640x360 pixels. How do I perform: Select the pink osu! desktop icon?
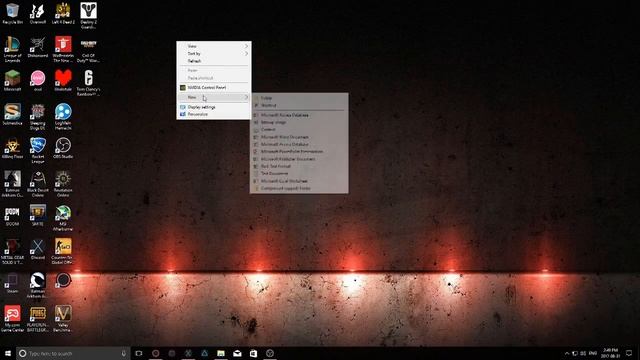[x=38, y=80]
